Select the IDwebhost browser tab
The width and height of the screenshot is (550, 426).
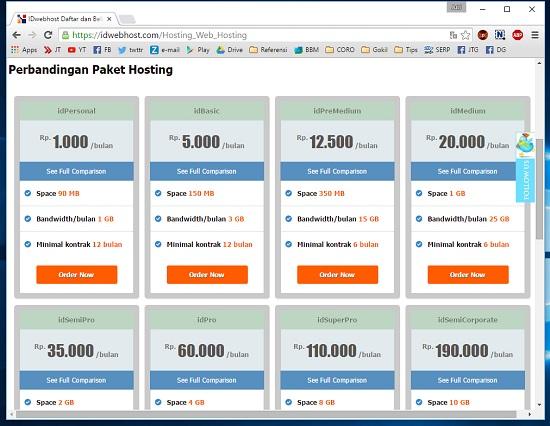63,19
